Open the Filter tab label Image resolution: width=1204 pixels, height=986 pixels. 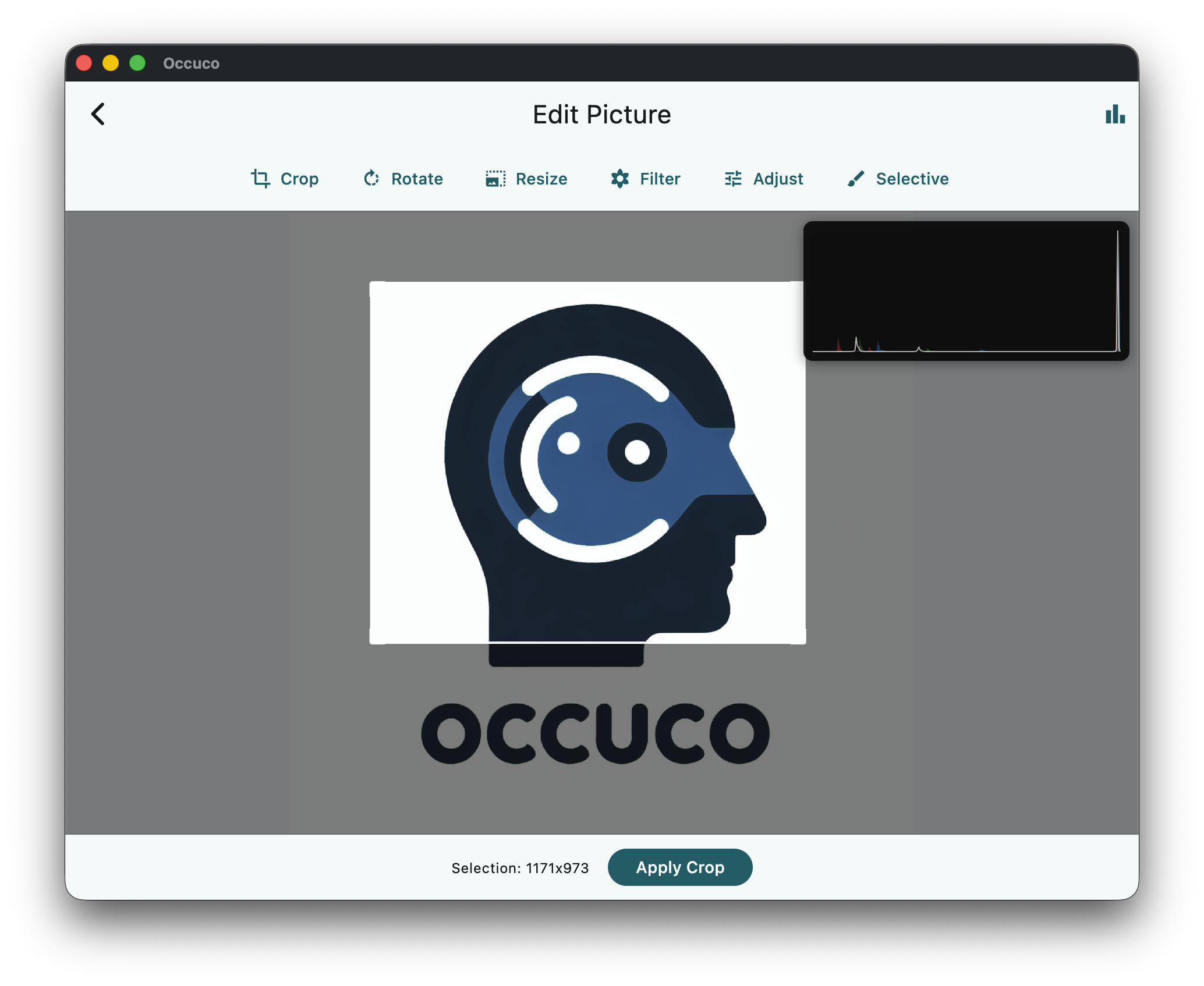(660, 179)
